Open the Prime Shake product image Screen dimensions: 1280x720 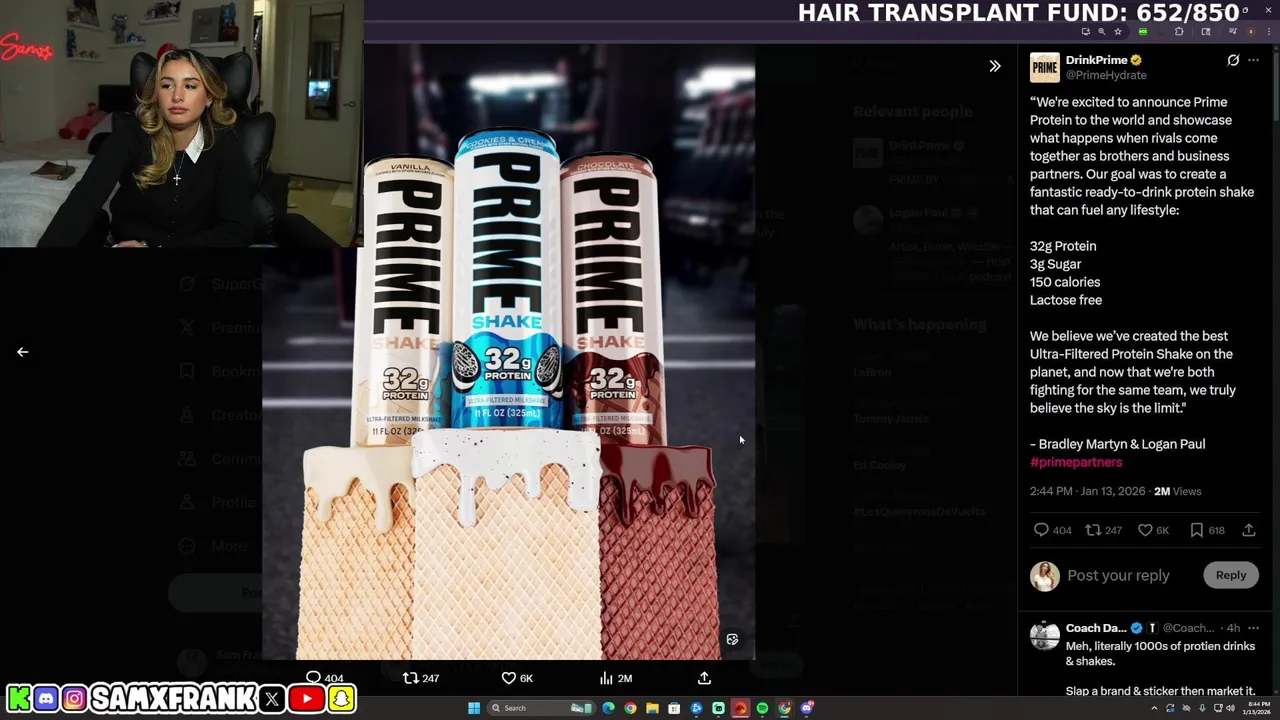(508, 352)
